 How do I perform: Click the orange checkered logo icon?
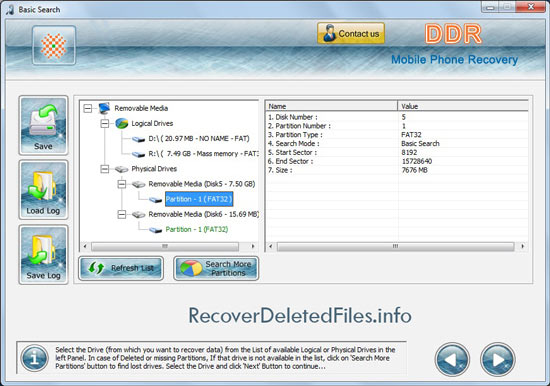[x=54, y=45]
